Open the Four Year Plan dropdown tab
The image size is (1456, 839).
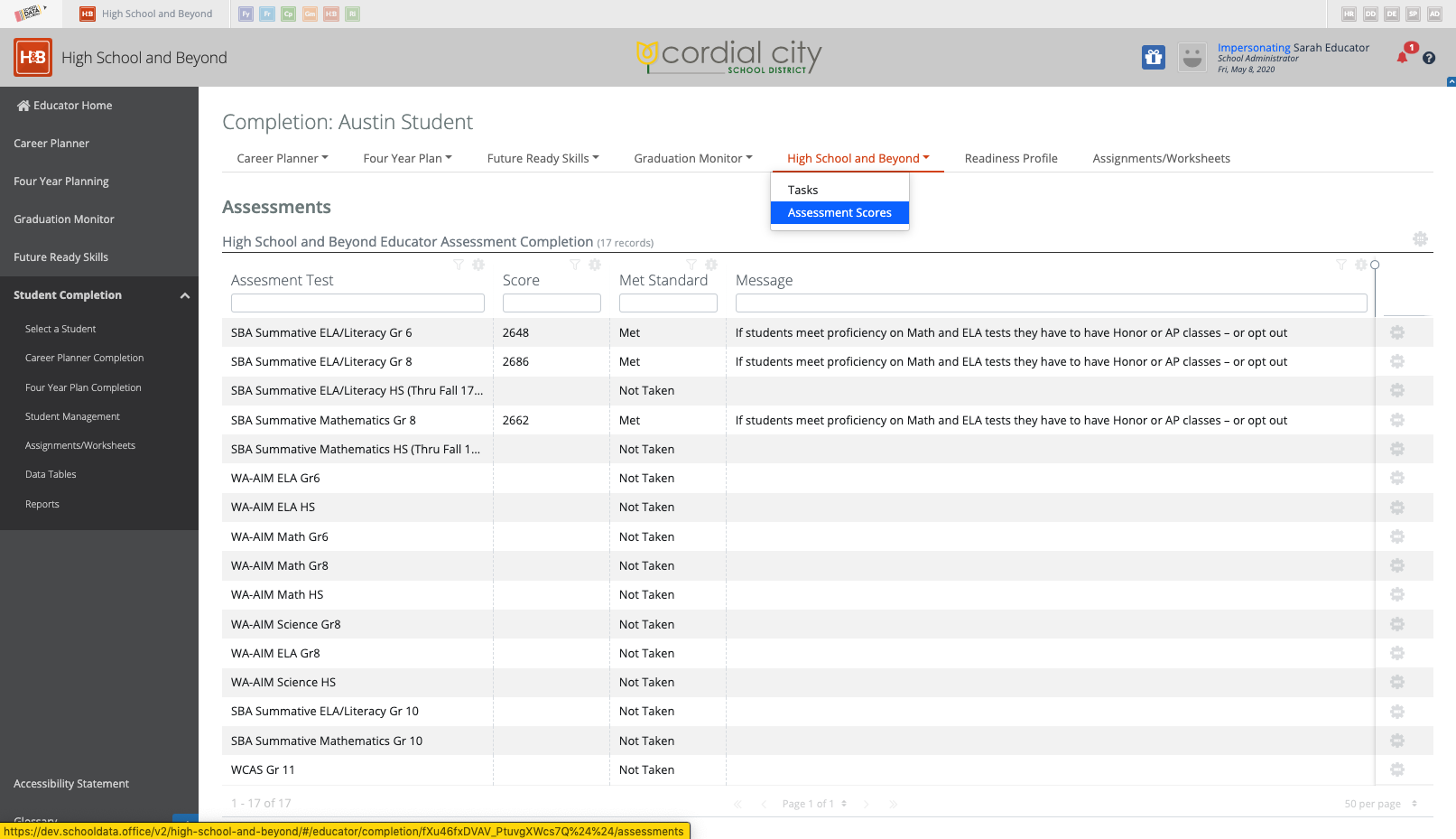[407, 158]
